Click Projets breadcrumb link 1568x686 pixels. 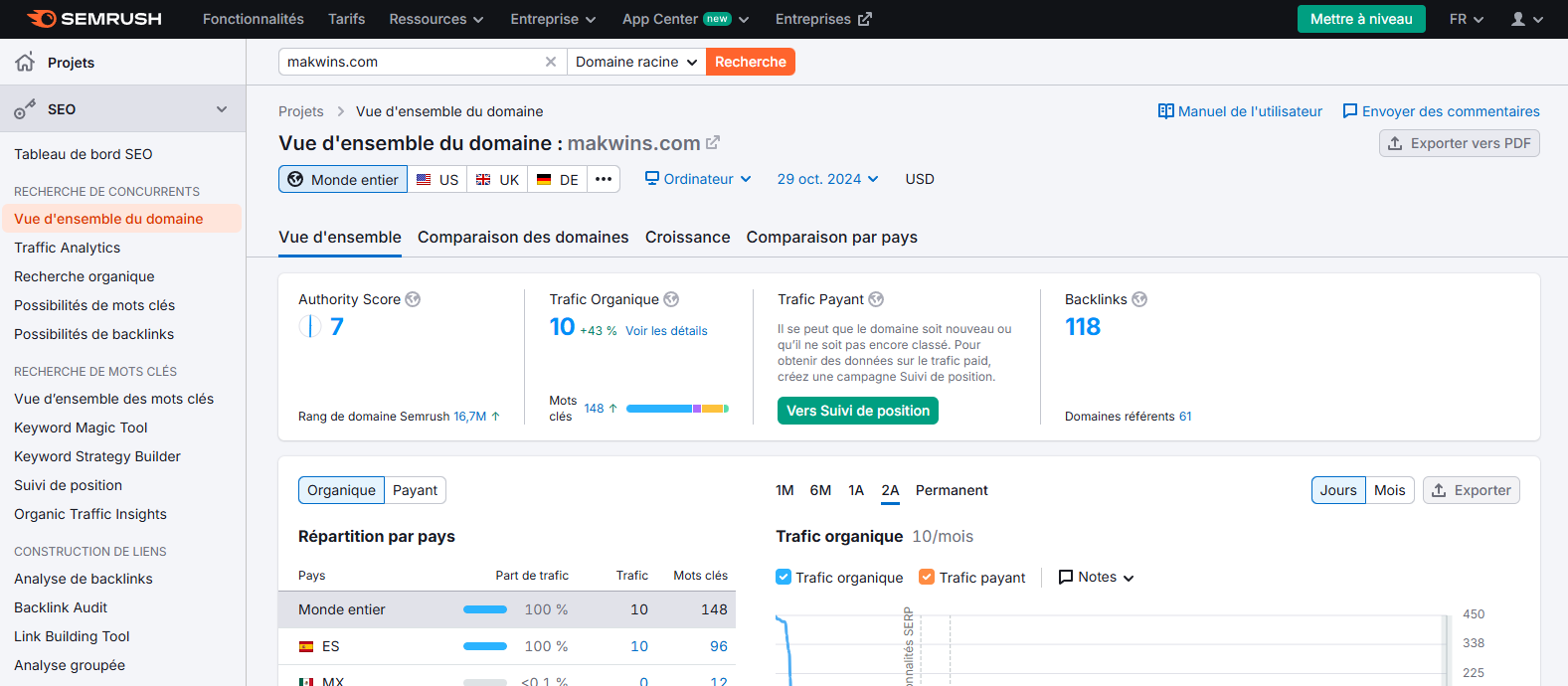pyautogui.click(x=301, y=111)
